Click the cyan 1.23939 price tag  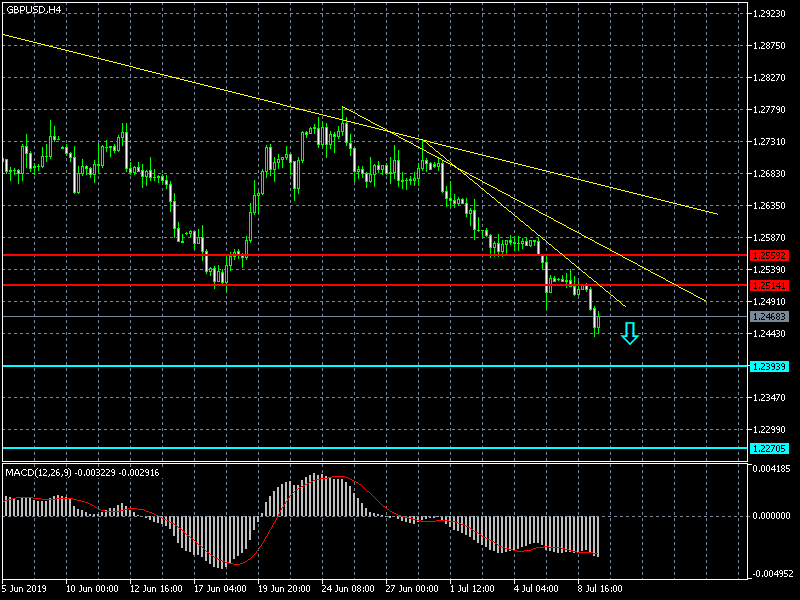click(x=769, y=366)
